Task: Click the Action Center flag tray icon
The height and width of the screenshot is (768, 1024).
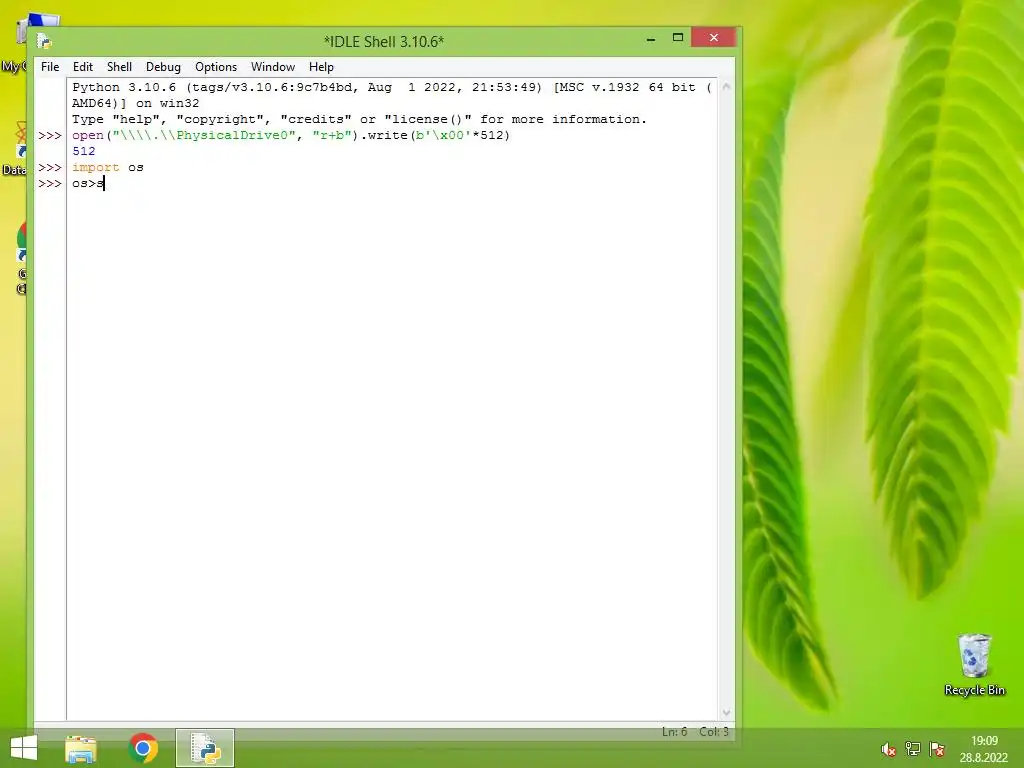Action: tap(937, 749)
